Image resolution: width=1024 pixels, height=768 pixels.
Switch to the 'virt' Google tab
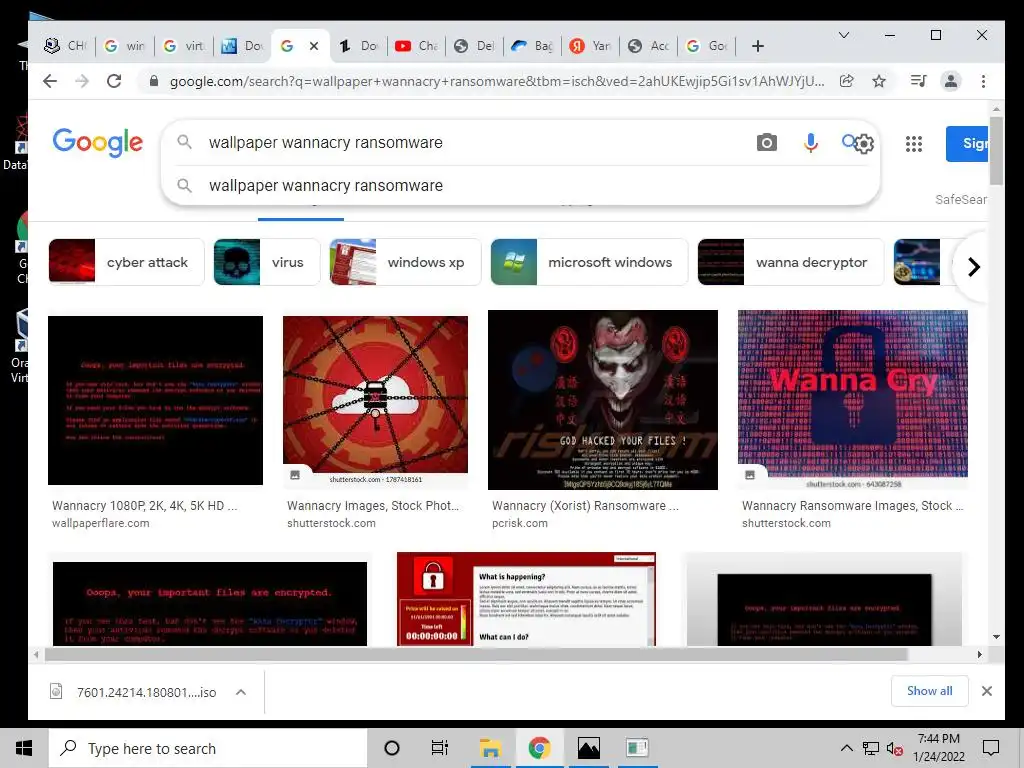point(184,46)
